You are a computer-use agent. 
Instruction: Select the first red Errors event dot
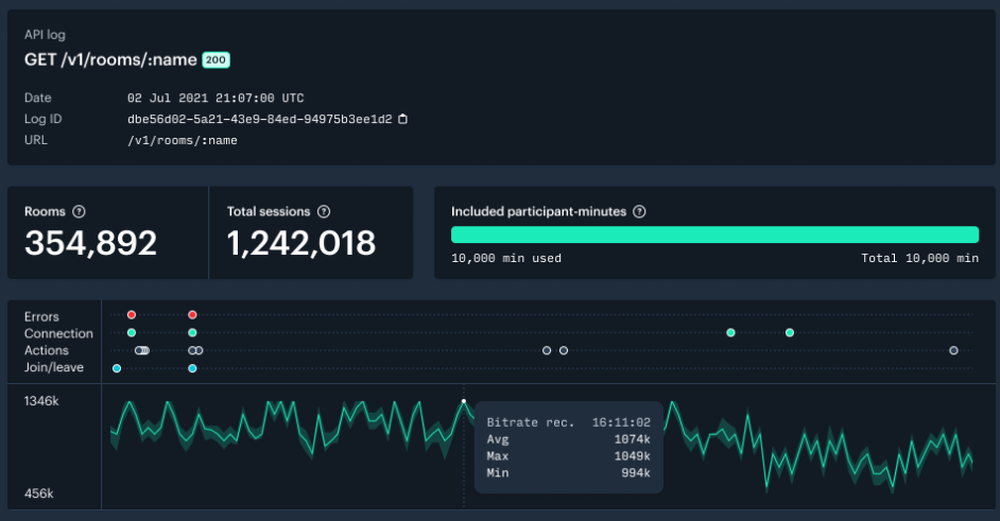point(131,315)
